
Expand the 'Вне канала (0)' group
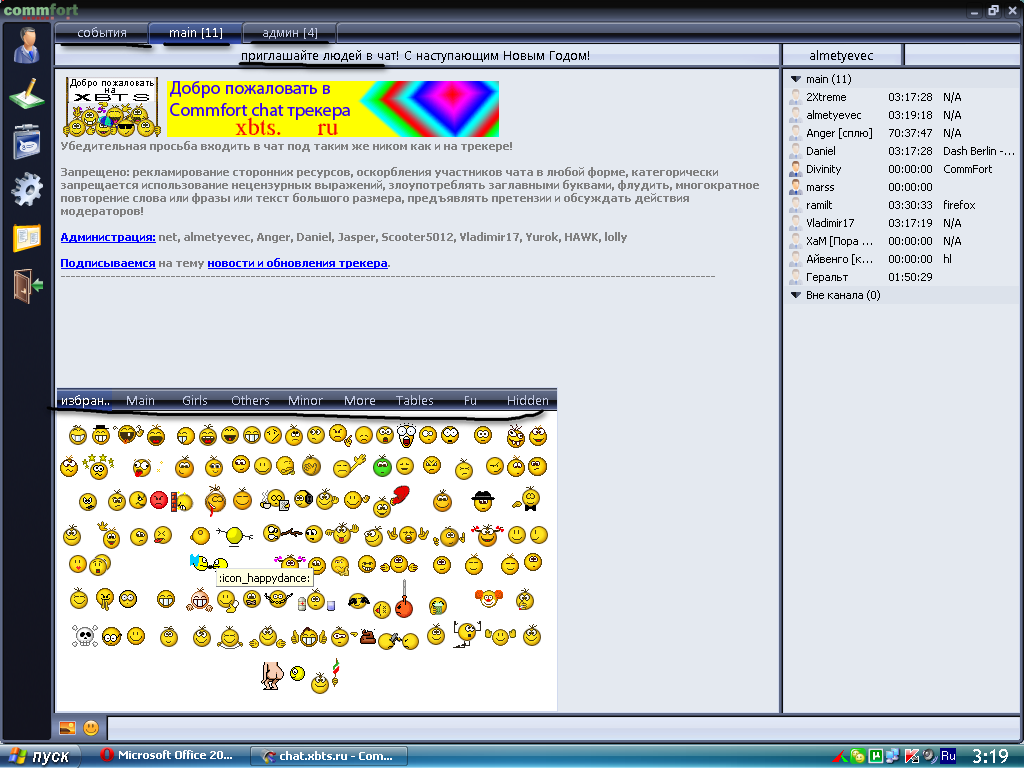tap(796, 295)
